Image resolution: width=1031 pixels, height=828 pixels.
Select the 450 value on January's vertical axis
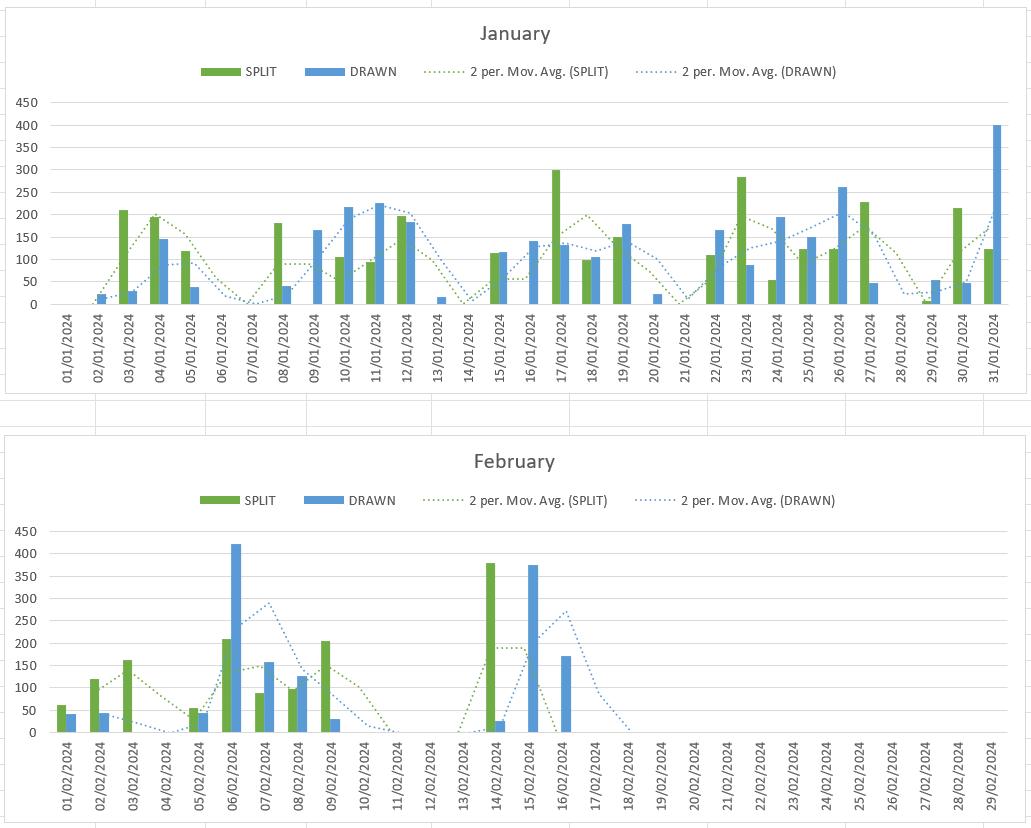tap(27, 103)
